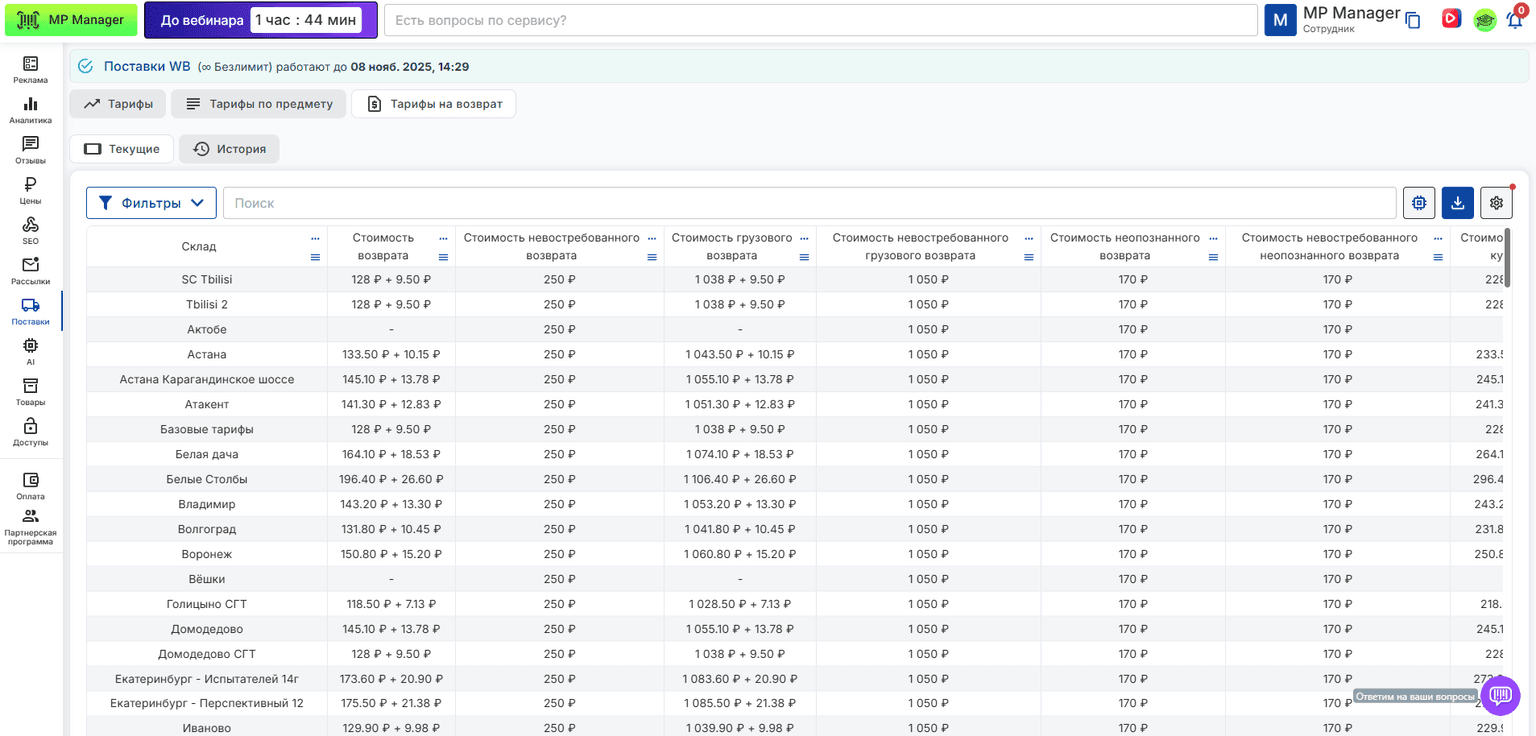
Task: Open the Склад column three-dots menu
Action: point(315,238)
